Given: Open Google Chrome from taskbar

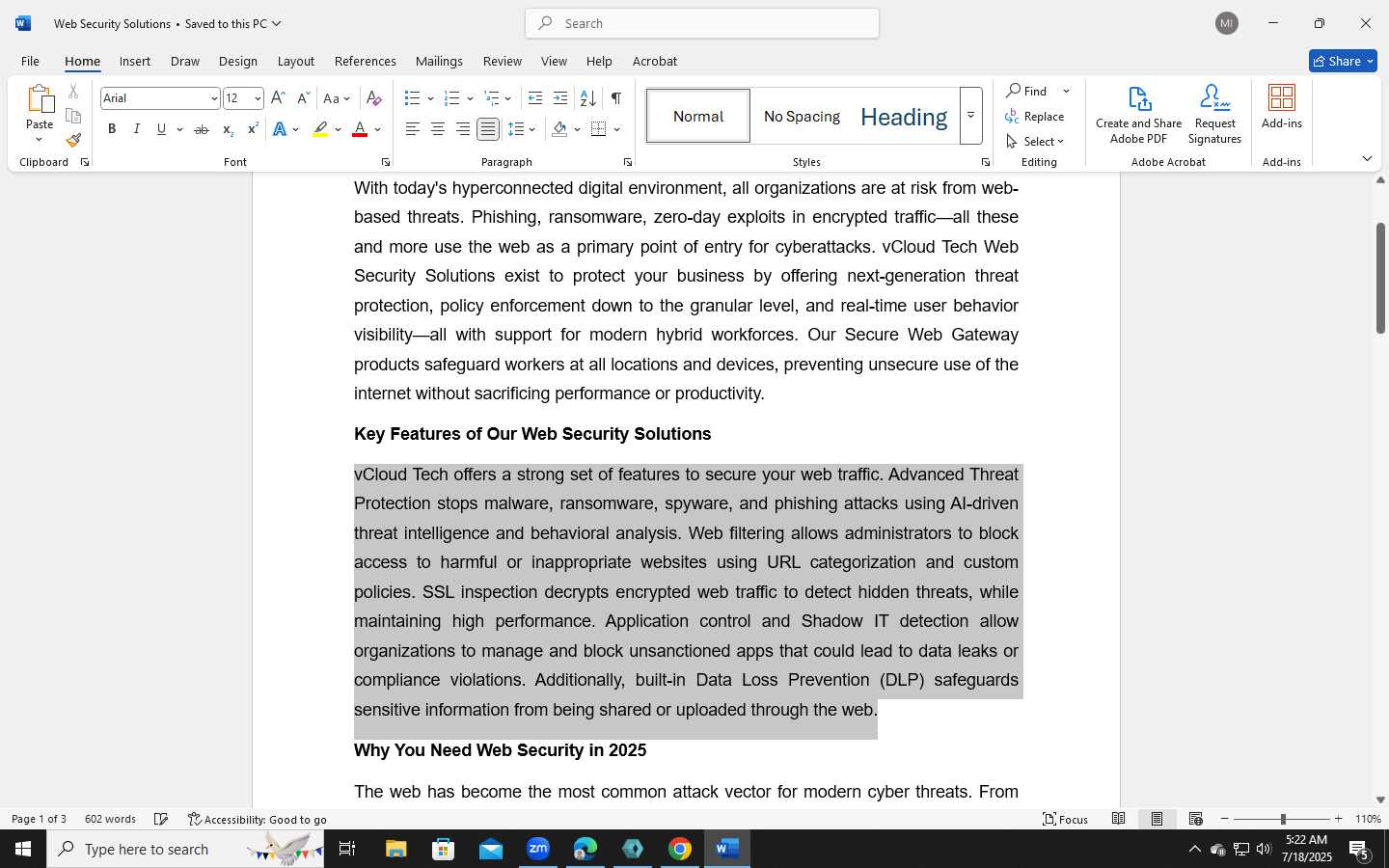Looking at the screenshot, I should click(680, 849).
